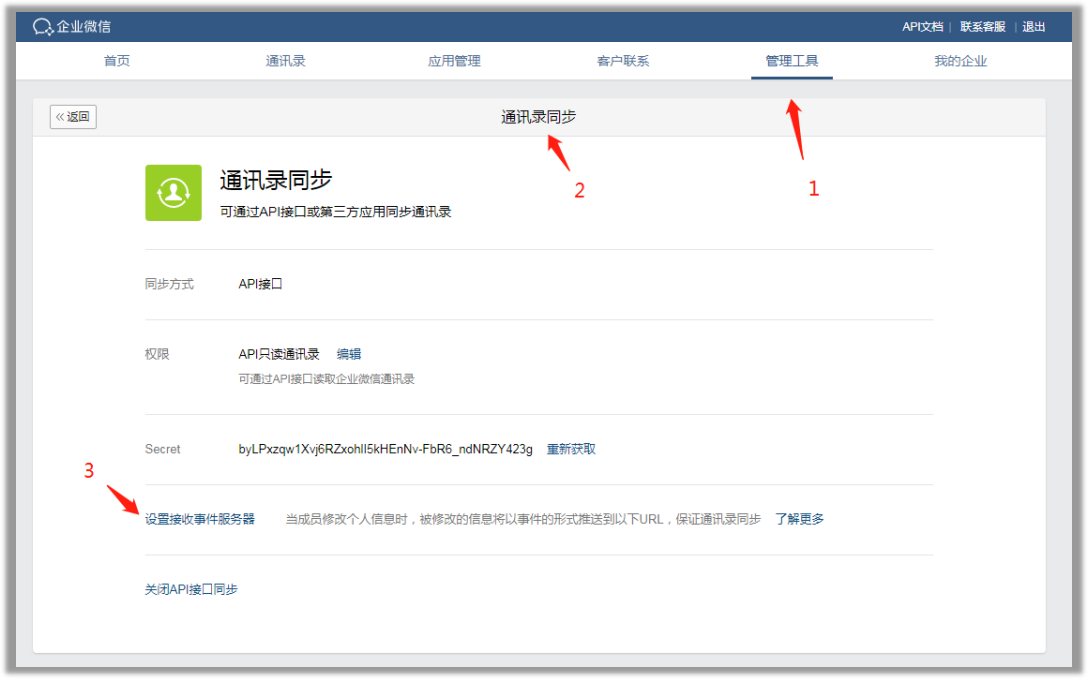Regenerate Secret with 重新获取
Viewport: 1089px width, 680px height.
tap(571, 449)
